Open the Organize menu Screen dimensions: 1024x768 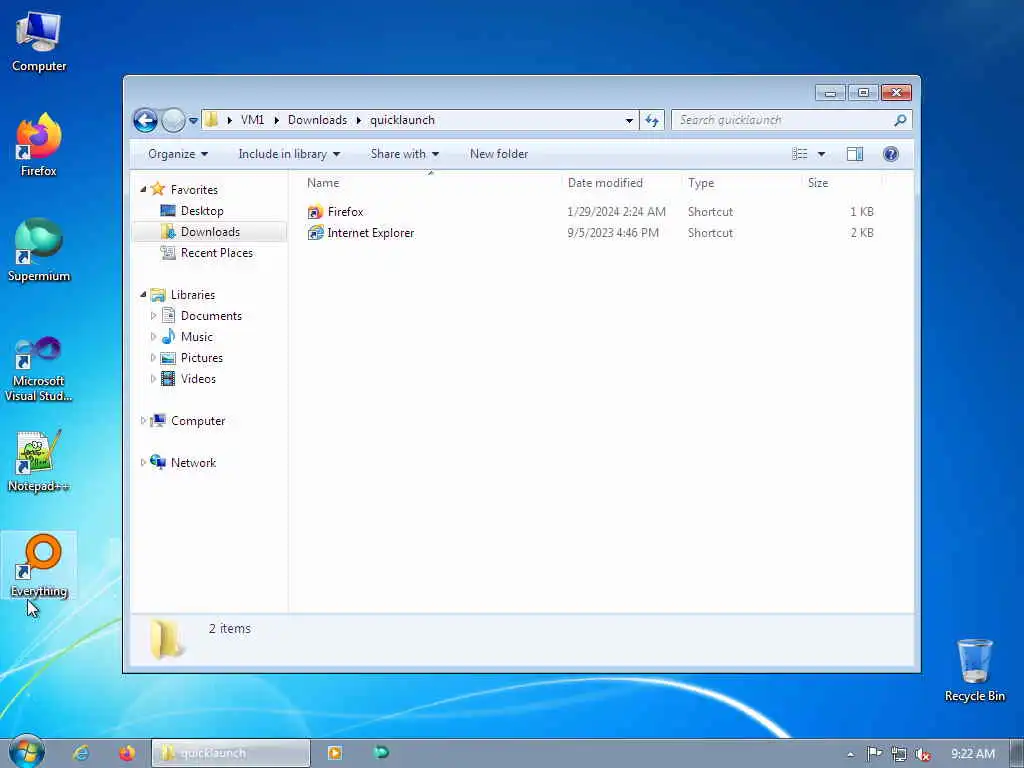coord(178,154)
